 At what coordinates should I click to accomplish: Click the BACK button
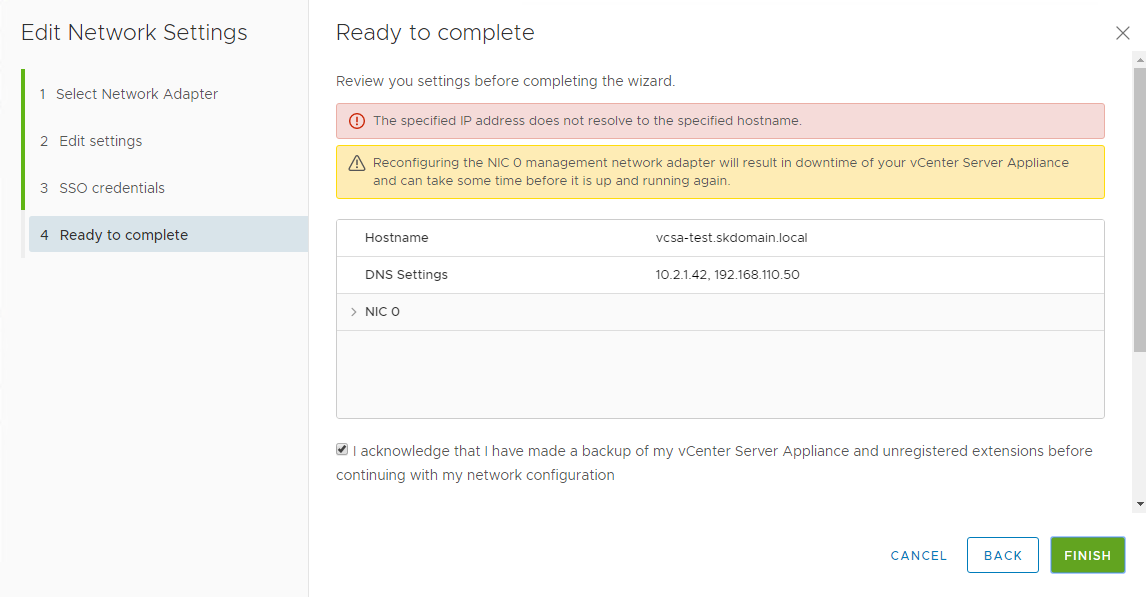[1003, 555]
